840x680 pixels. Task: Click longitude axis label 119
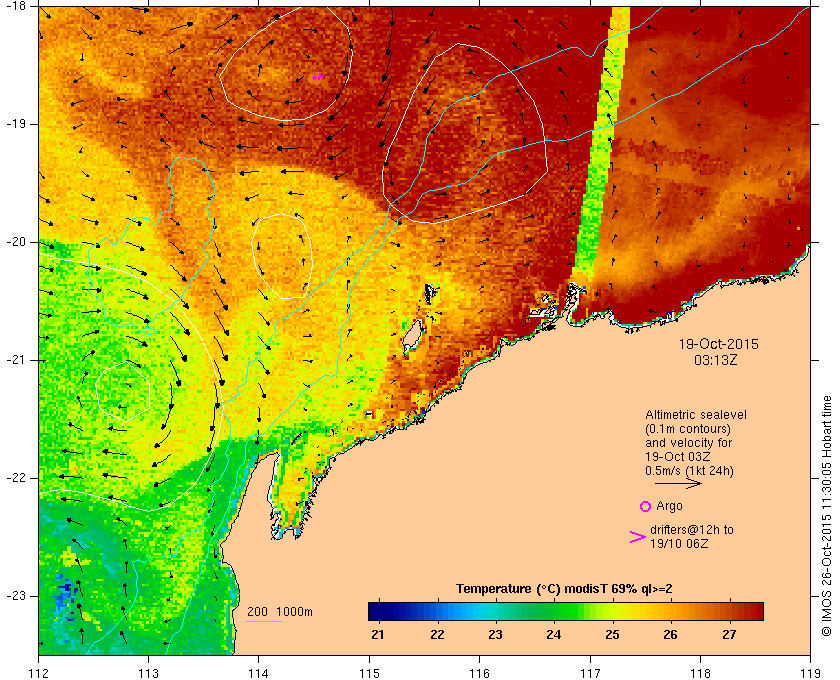(810, 673)
